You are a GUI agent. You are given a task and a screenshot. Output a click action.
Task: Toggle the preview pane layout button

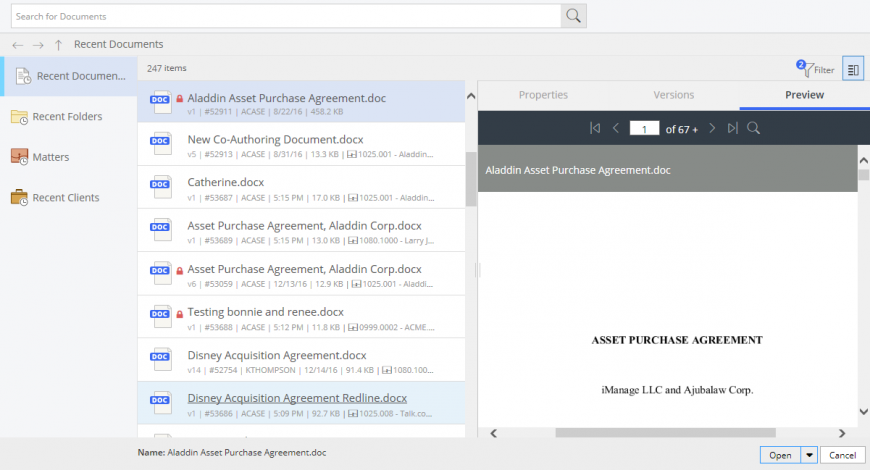853,69
